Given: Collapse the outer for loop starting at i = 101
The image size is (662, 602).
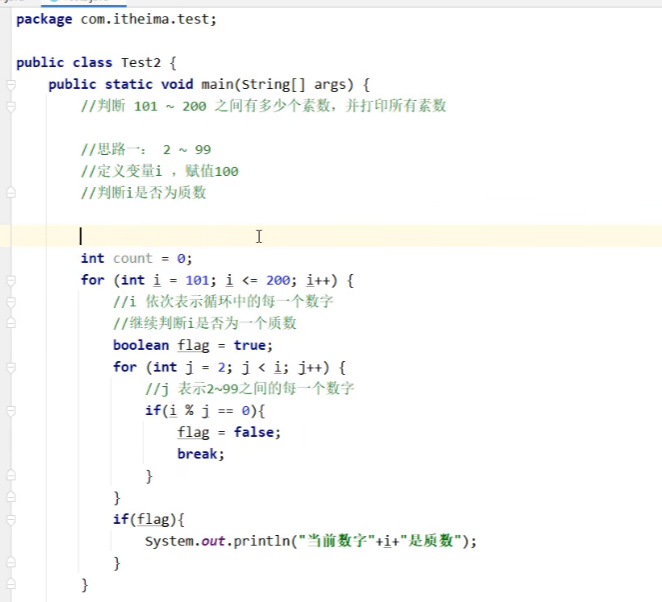Looking at the screenshot, I should click(11, 281).
